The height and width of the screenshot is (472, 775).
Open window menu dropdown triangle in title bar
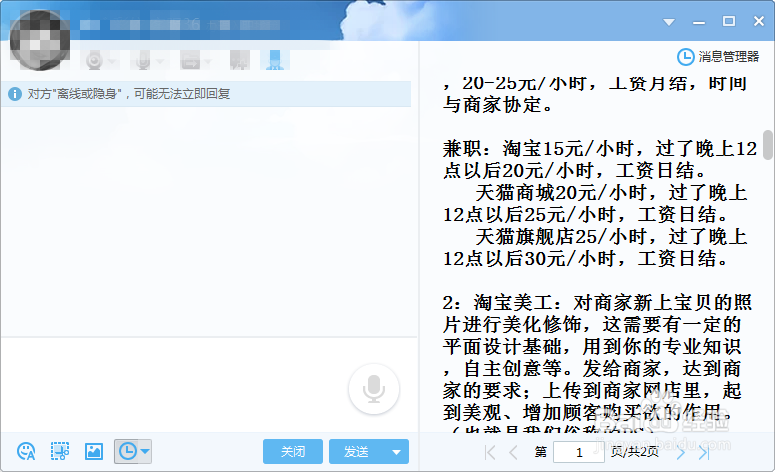click(669, 22)
